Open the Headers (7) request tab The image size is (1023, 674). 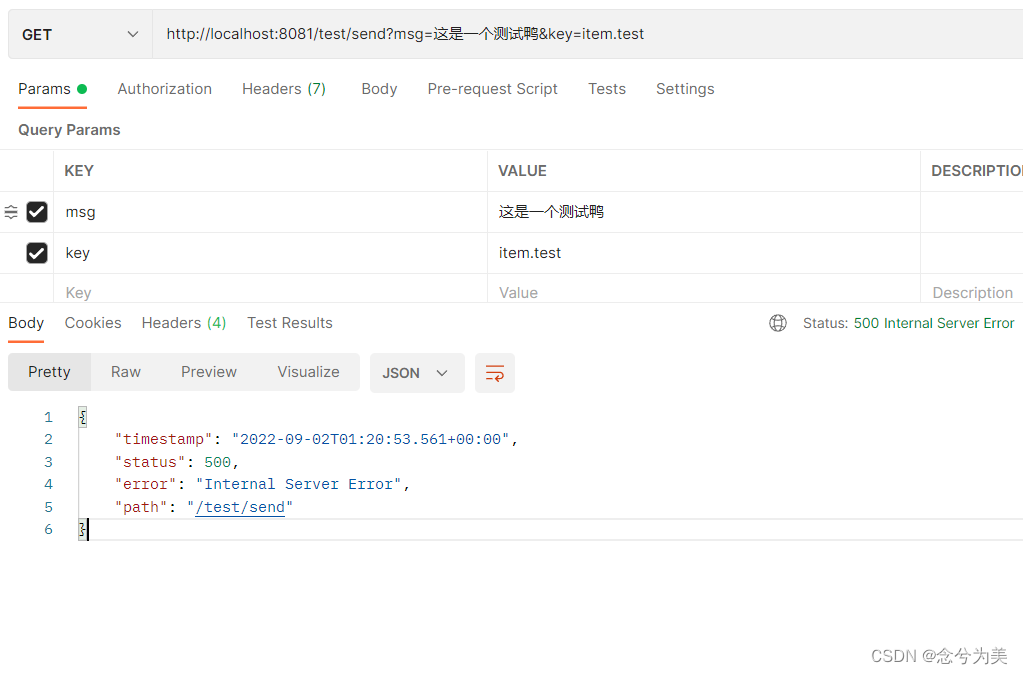pyautogui.click(x=283, y=89)
